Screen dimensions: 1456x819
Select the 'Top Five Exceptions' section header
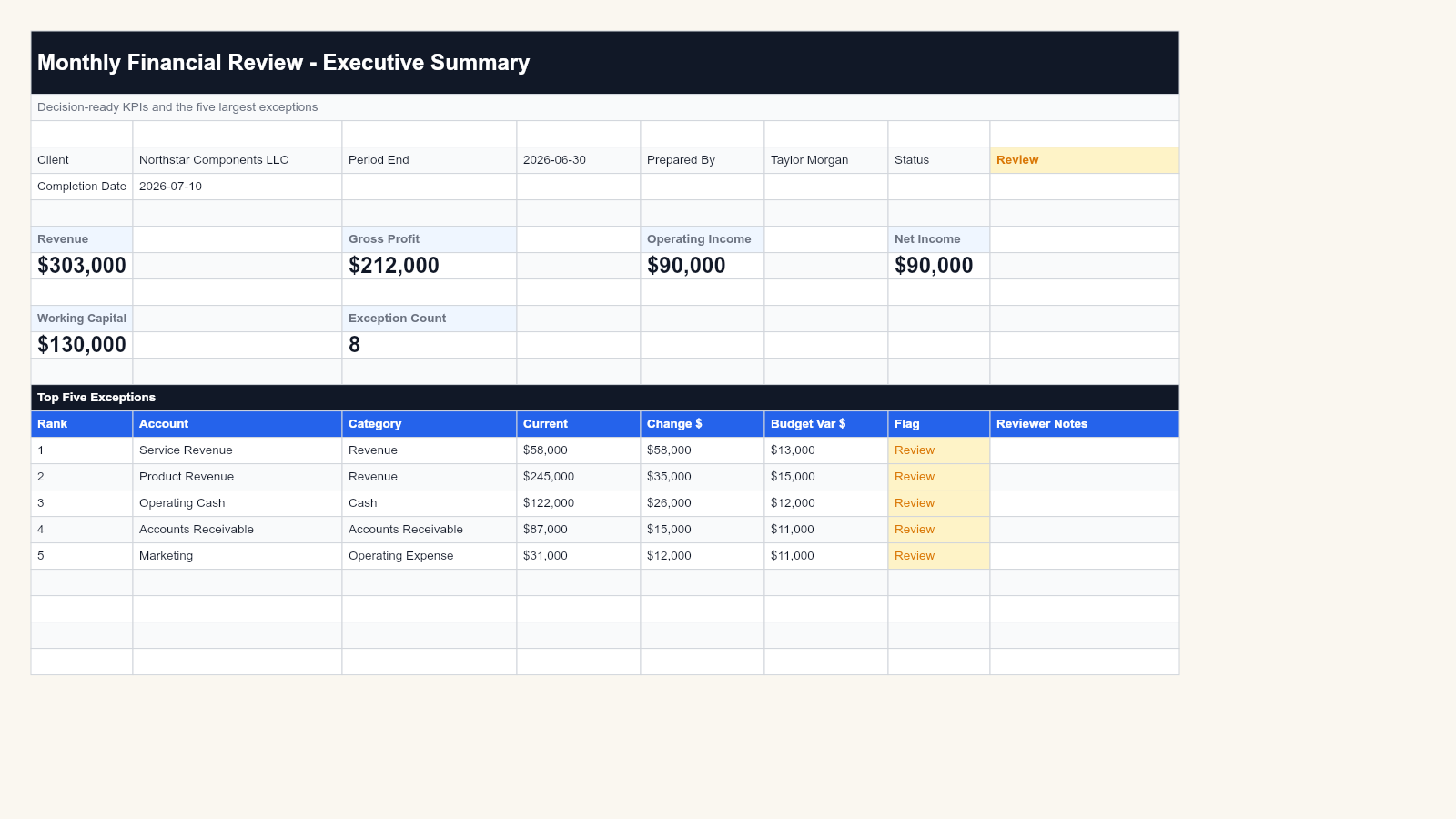605,398
